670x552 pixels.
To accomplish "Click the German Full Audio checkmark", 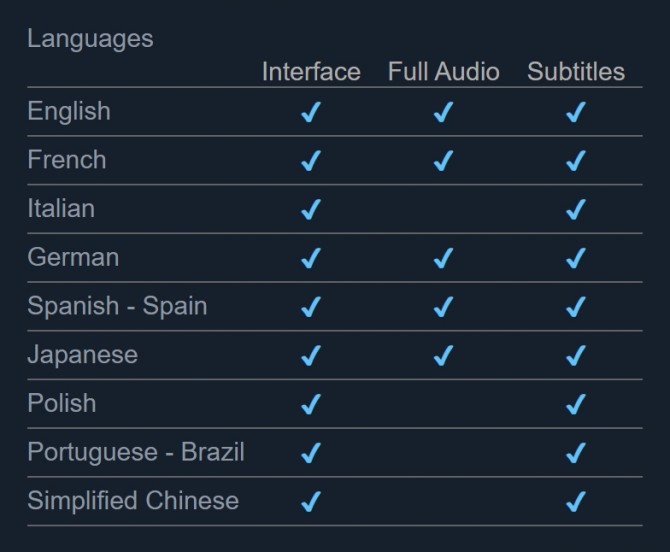I will point(443,258).
